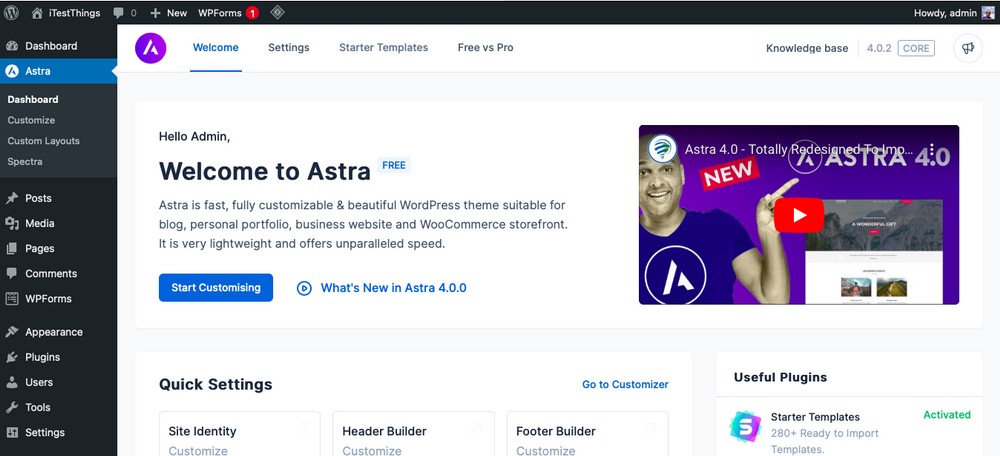Follow the Go to Customizer link
The height and width of the screenshot is (456, 1000).
pos(625,385)
